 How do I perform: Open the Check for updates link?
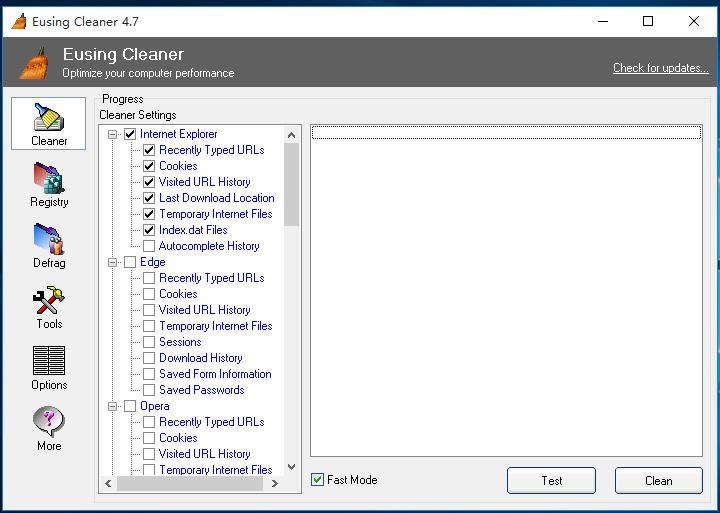661,68
